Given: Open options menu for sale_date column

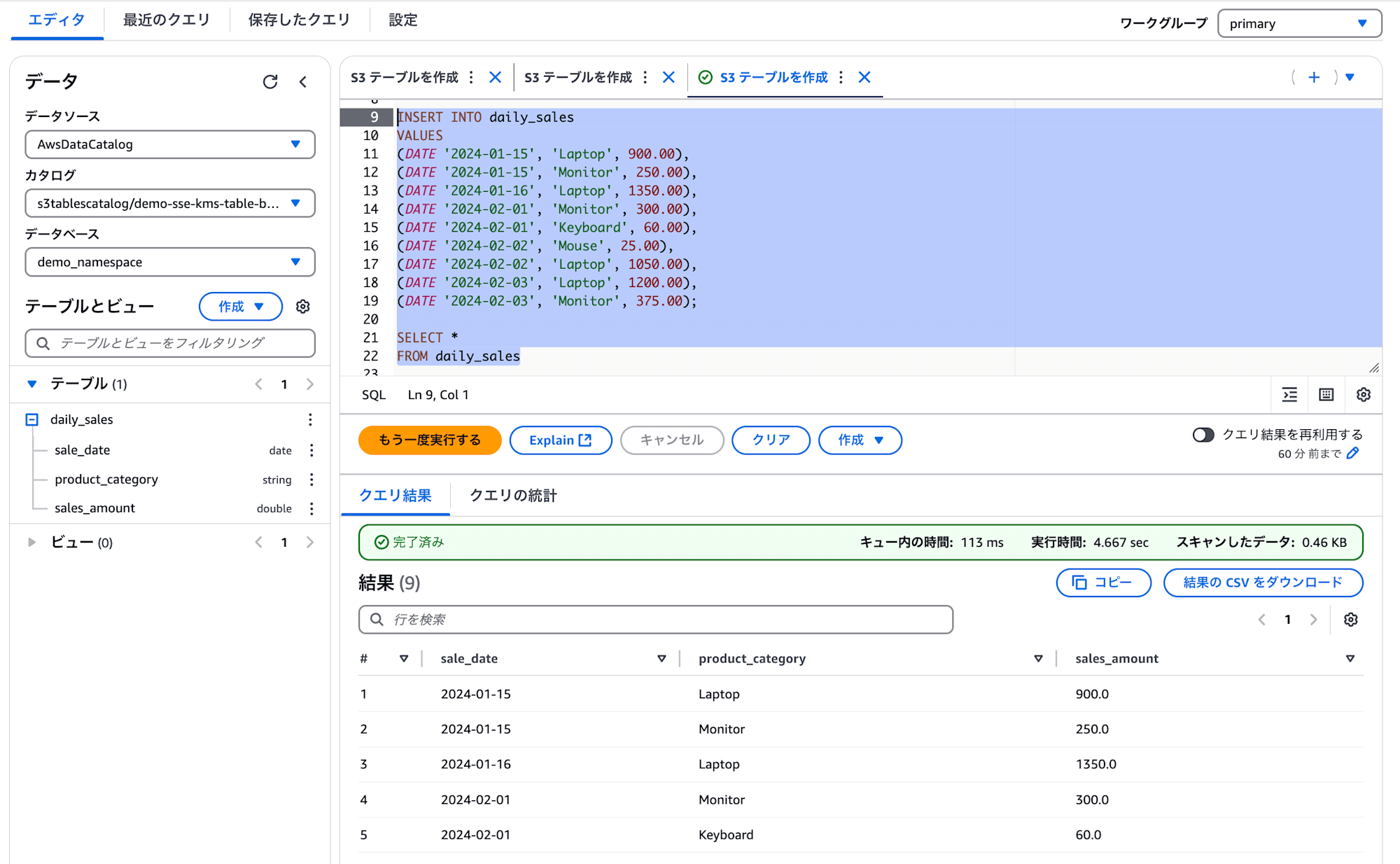Looking at the screenshot, I should point(311,450).
